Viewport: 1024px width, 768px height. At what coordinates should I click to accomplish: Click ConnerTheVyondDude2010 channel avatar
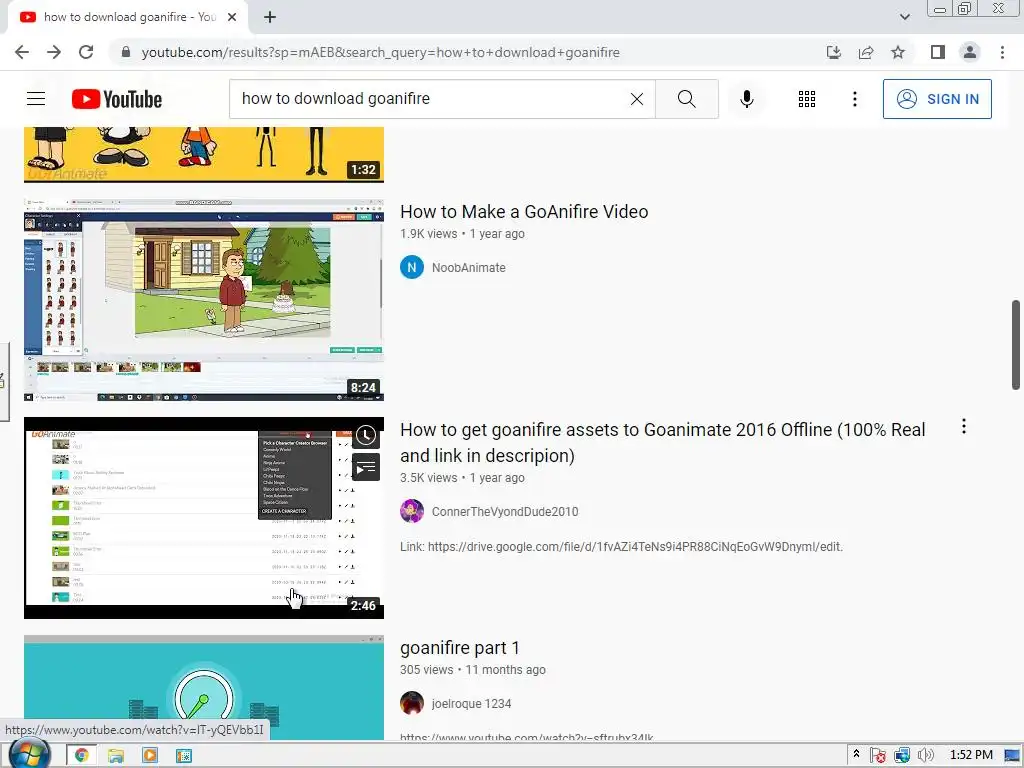tap(411, 511)
